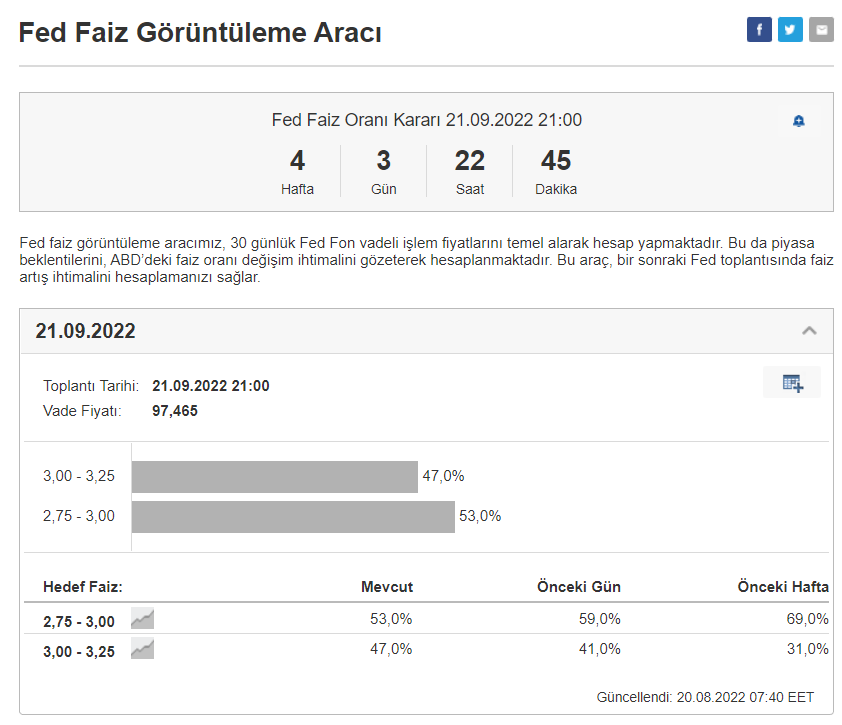
Task: Share page via email icon
Action: pos(821,30)
